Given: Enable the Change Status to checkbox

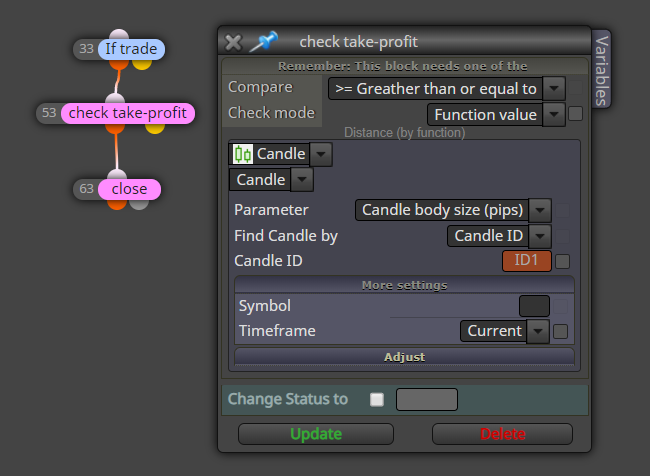Looking at the screenshot, I should point(377,399).
